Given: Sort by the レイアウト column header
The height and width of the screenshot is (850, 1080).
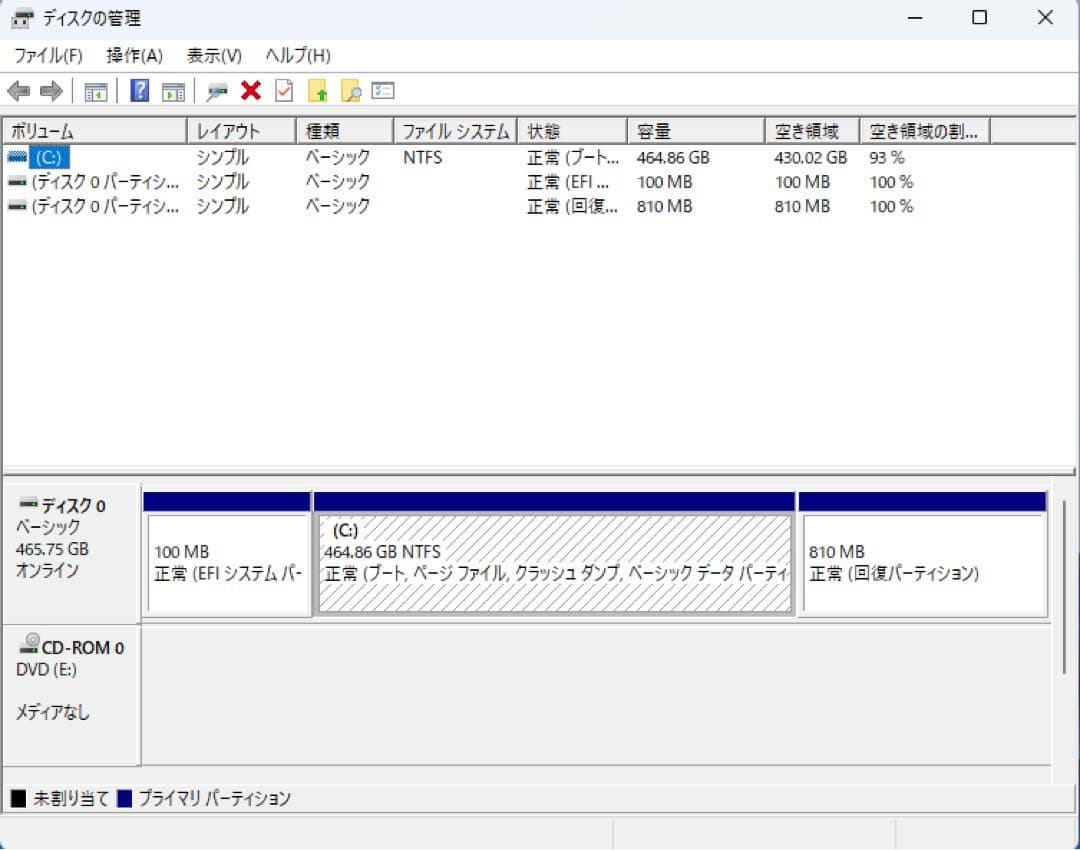Looking at the screenshot, I should pos(241,130).
